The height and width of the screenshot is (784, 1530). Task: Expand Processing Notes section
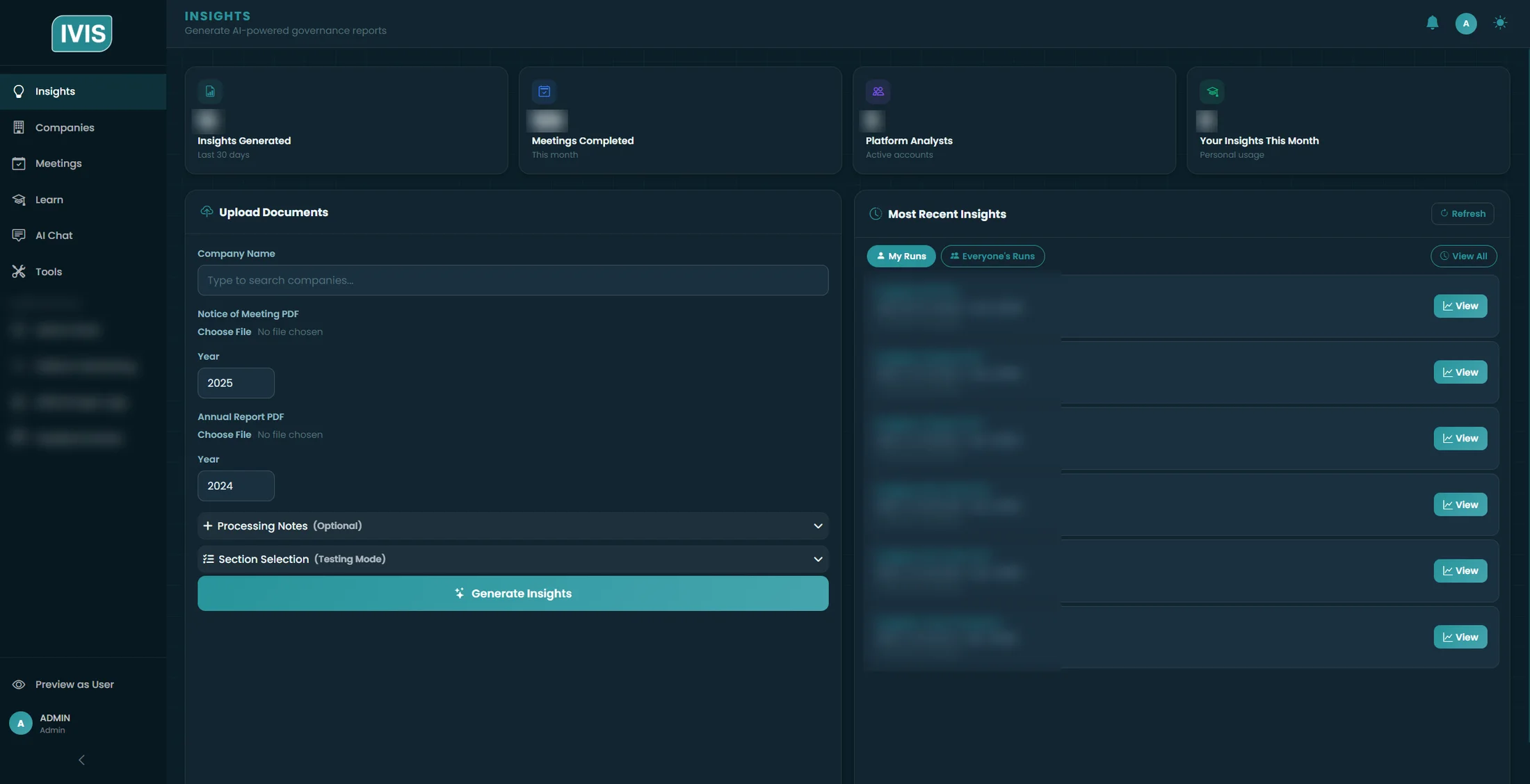click(513, 526)
